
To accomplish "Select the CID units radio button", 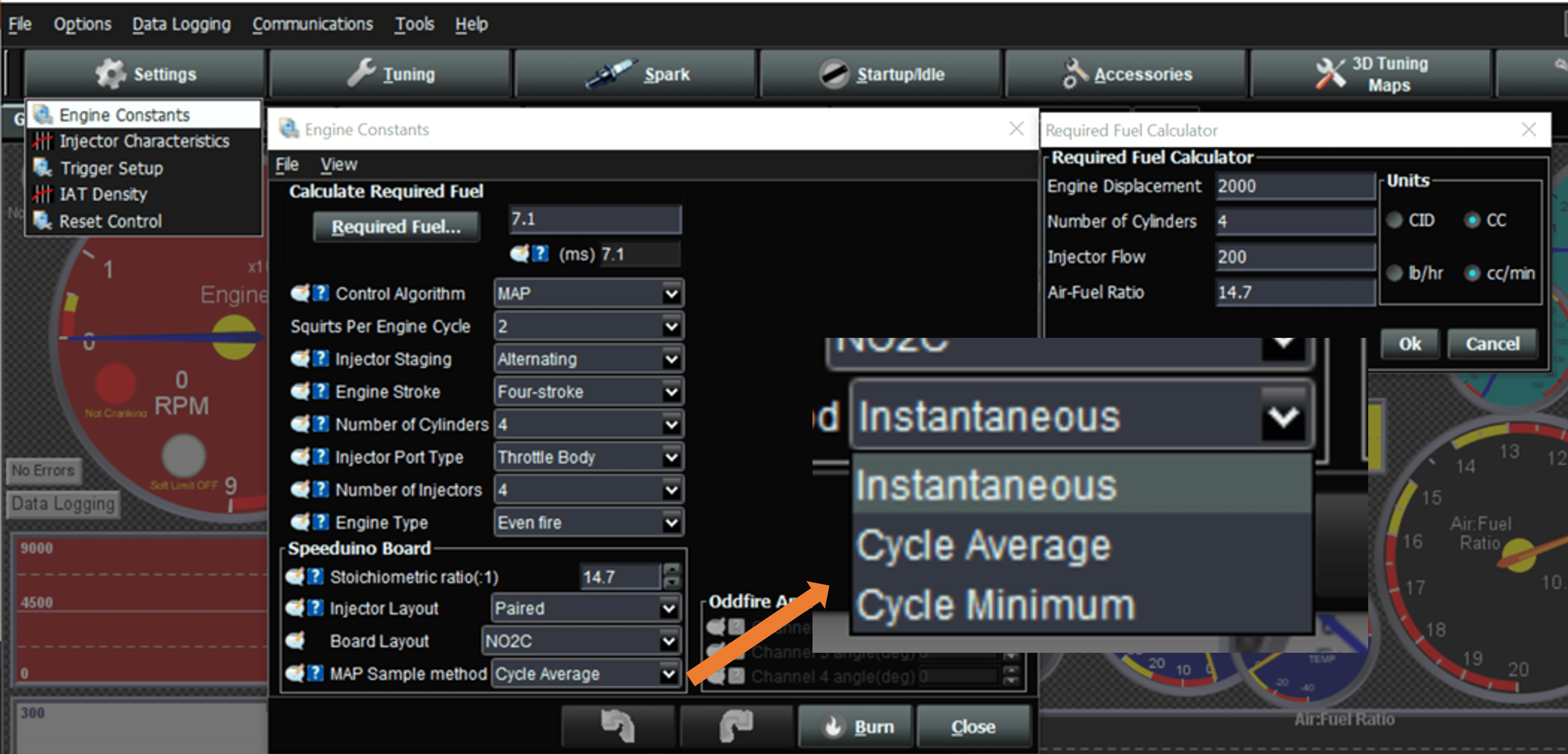I will [x=1395, y=220].
